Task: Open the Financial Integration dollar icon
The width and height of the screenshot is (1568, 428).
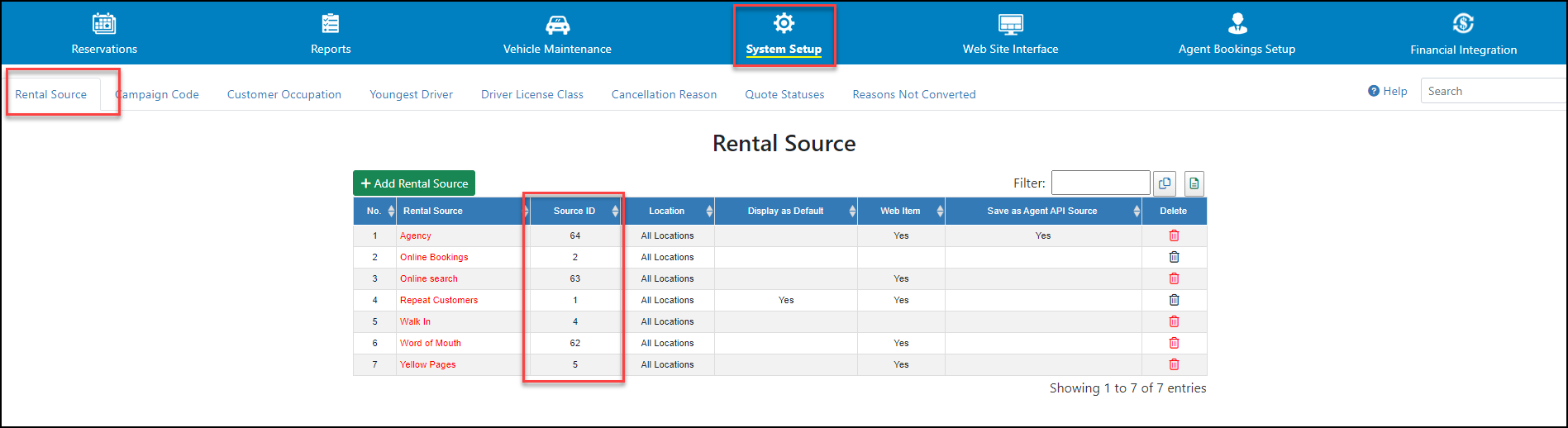Action: tap(1464, 23)
